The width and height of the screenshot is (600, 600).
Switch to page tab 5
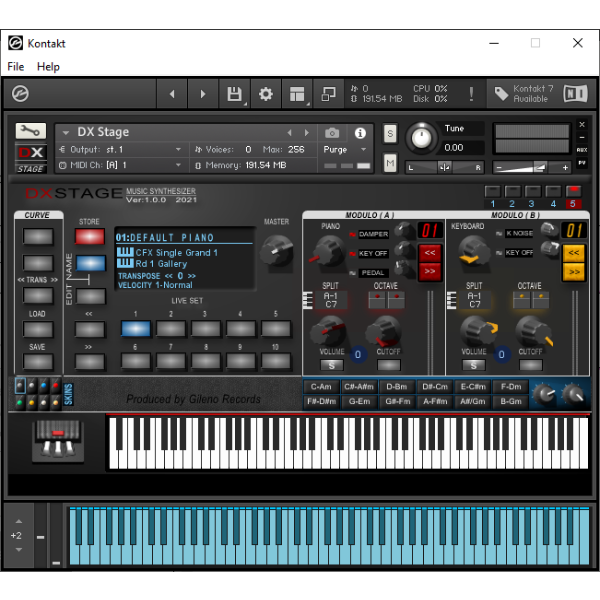pos(573,196)
